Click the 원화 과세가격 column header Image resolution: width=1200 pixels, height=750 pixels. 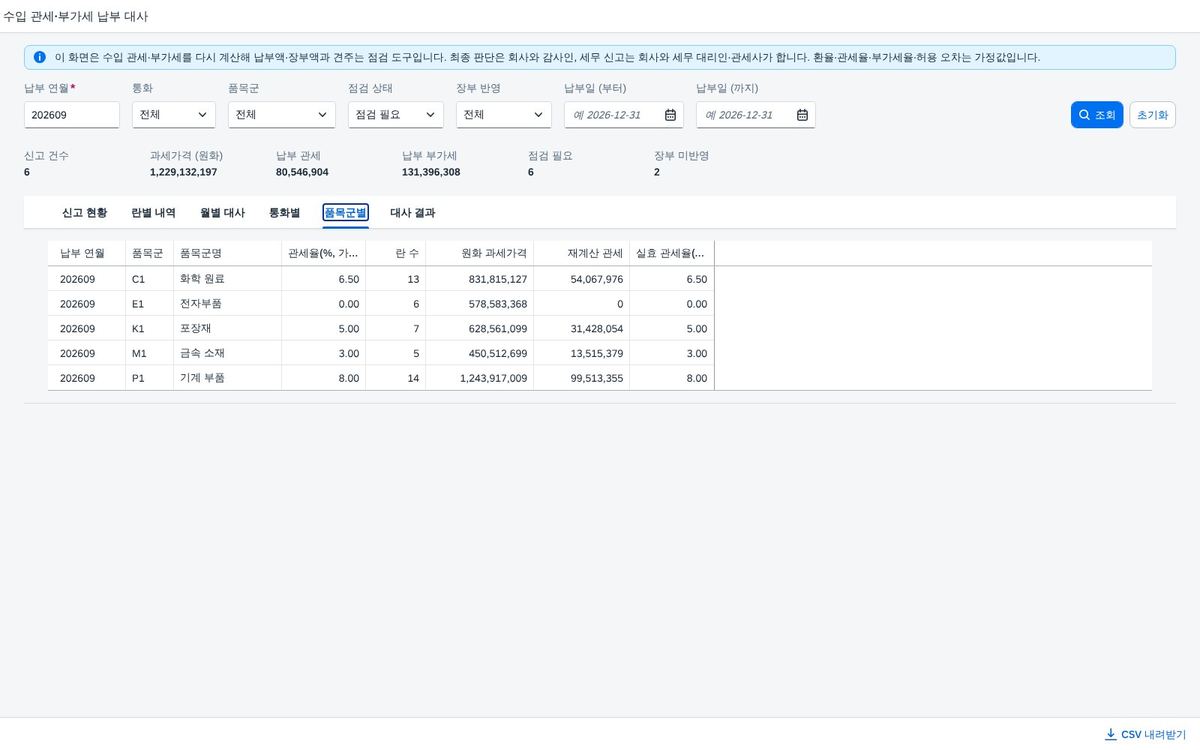pos(479,253)
